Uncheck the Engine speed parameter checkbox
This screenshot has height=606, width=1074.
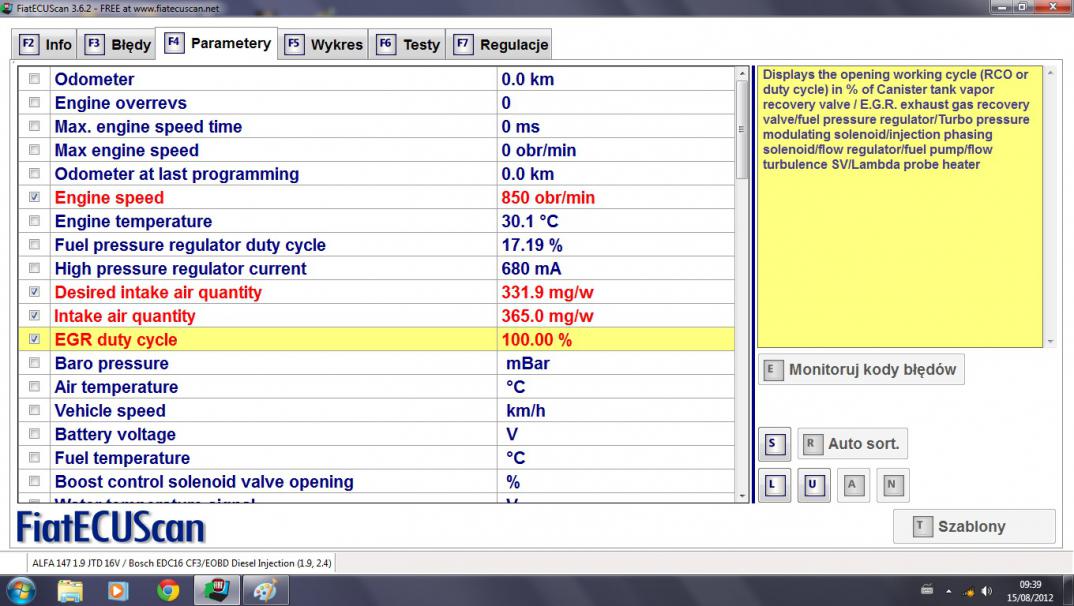click(35, 198)
